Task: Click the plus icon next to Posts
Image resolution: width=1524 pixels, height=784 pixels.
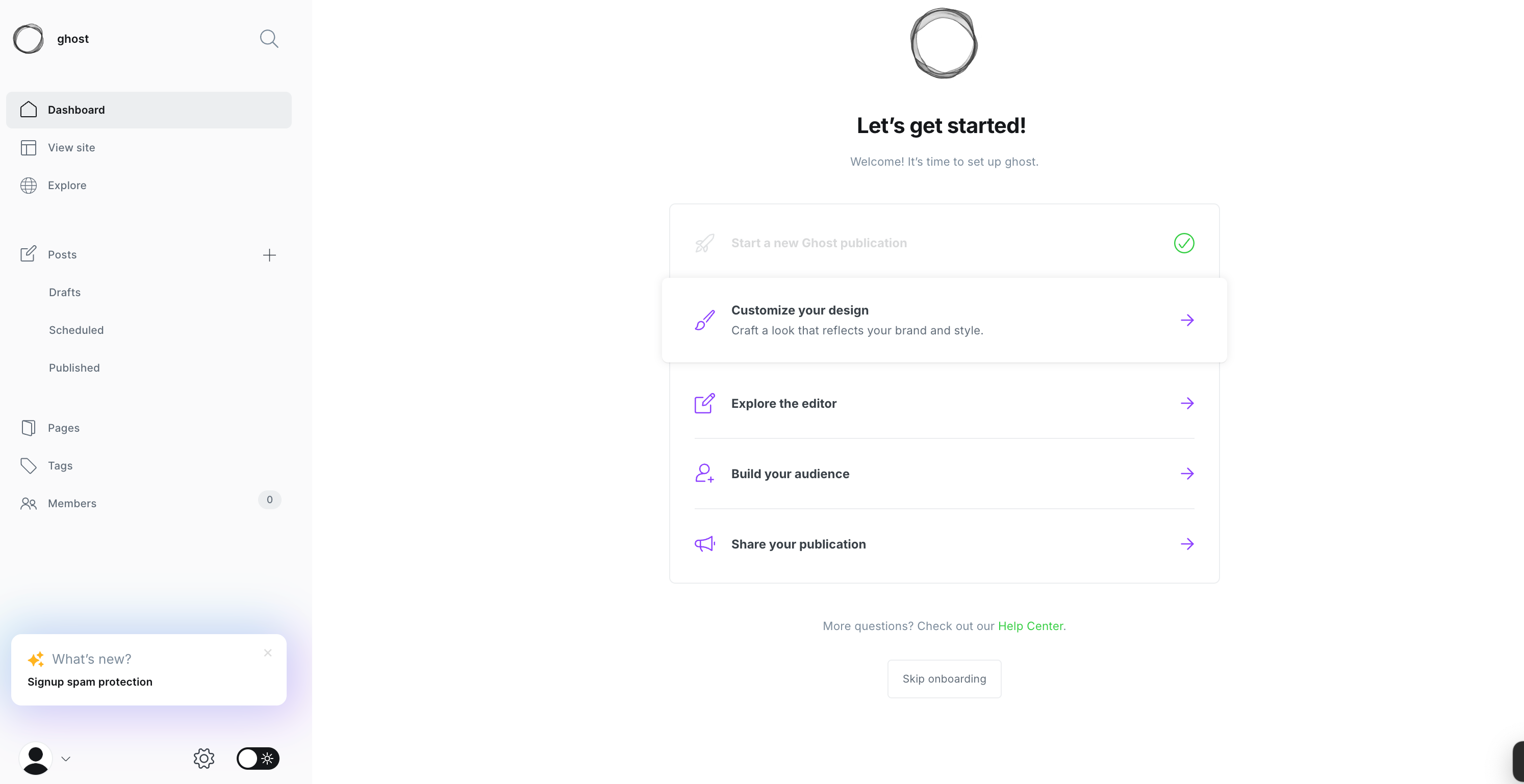Action: (x=269, y=255)
